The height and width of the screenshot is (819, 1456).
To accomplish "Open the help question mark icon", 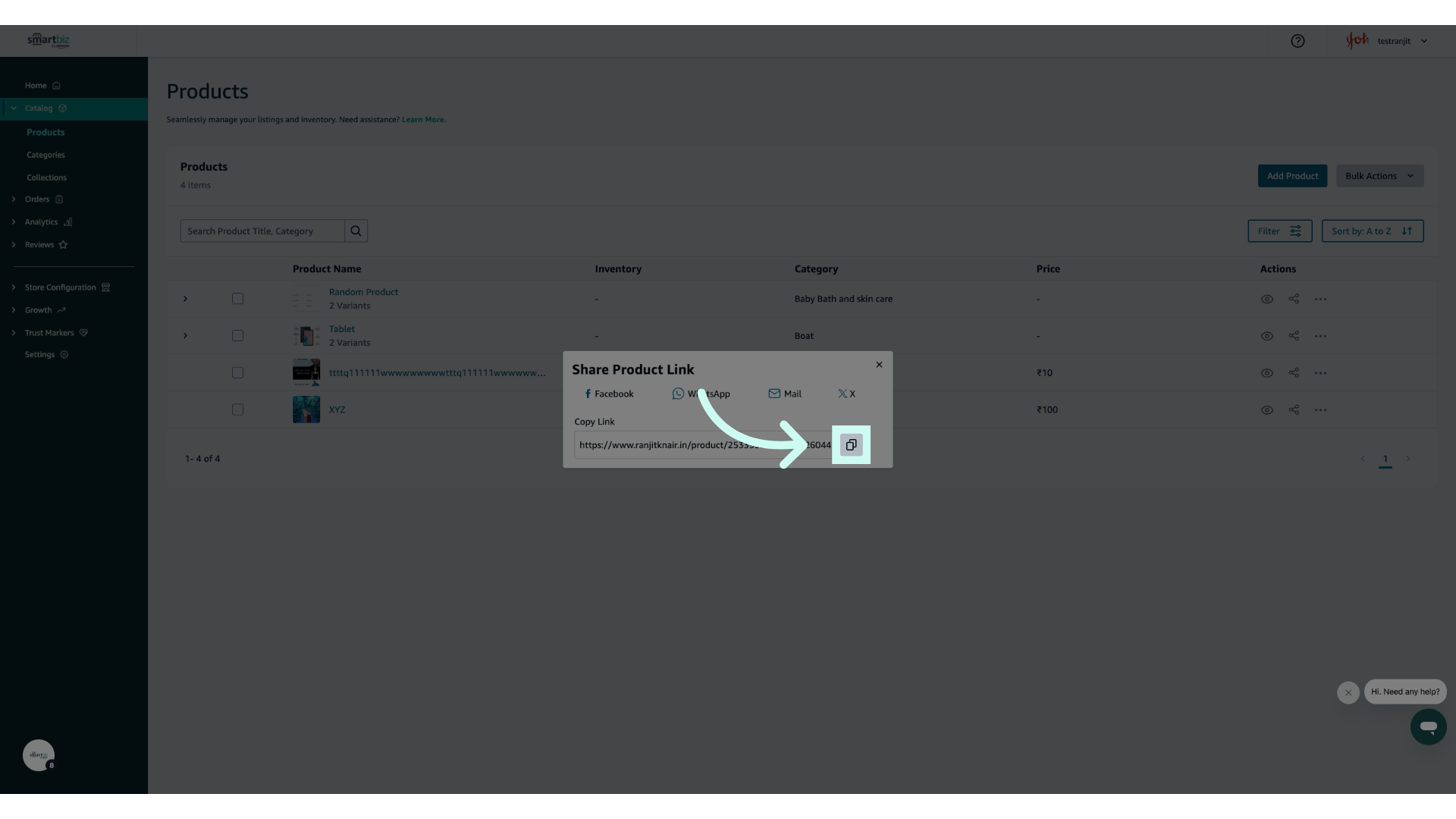I will [1298, 41].
